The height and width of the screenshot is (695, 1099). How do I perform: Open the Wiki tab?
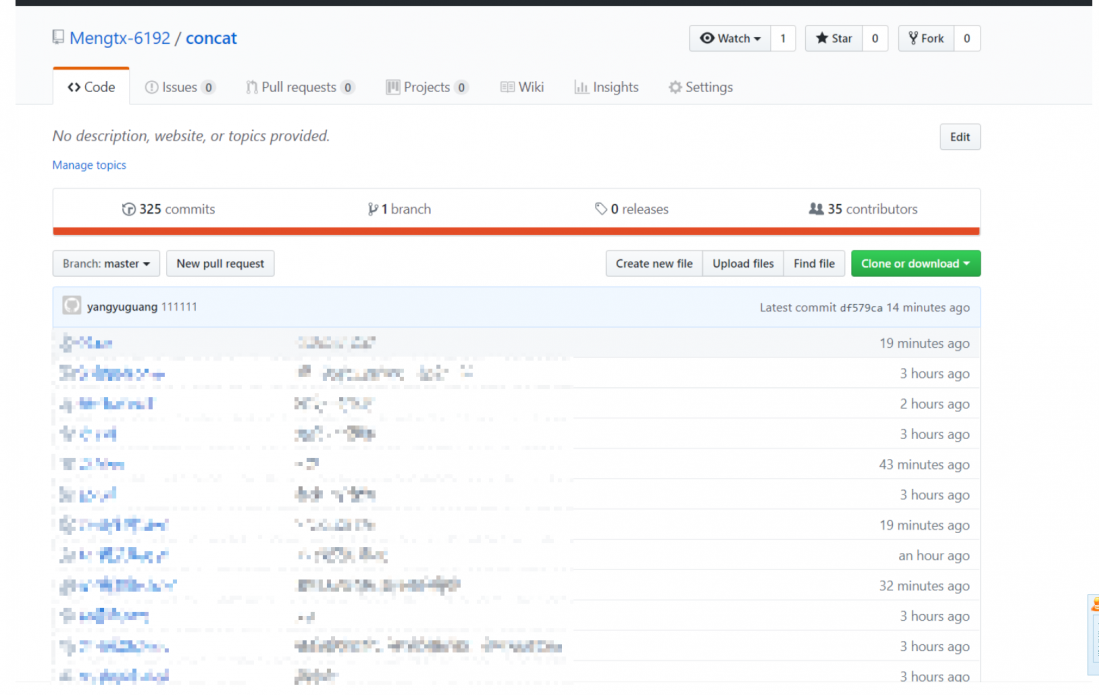coord(522,87)
